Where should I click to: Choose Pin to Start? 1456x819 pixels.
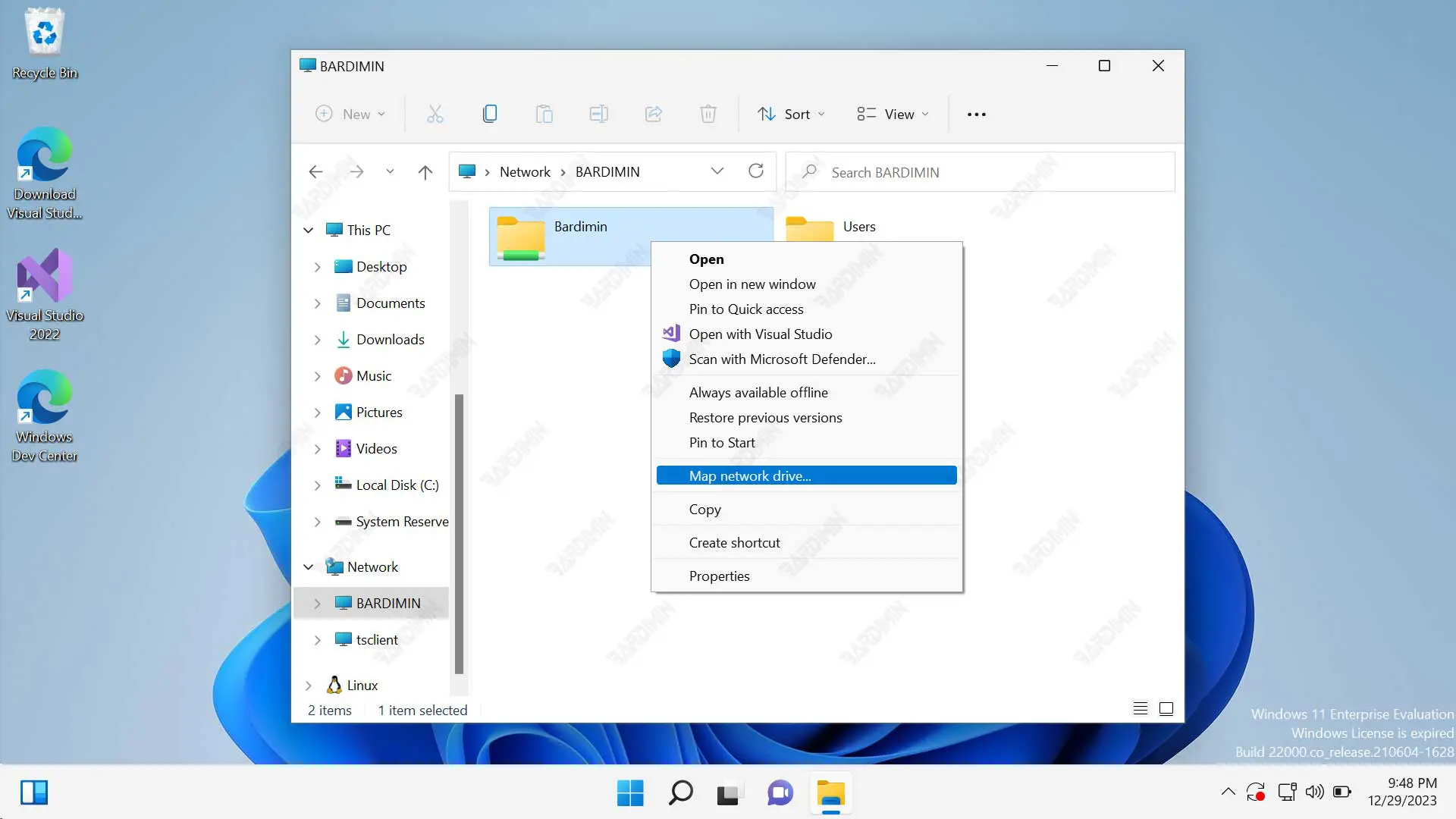(x=807, y=443)
